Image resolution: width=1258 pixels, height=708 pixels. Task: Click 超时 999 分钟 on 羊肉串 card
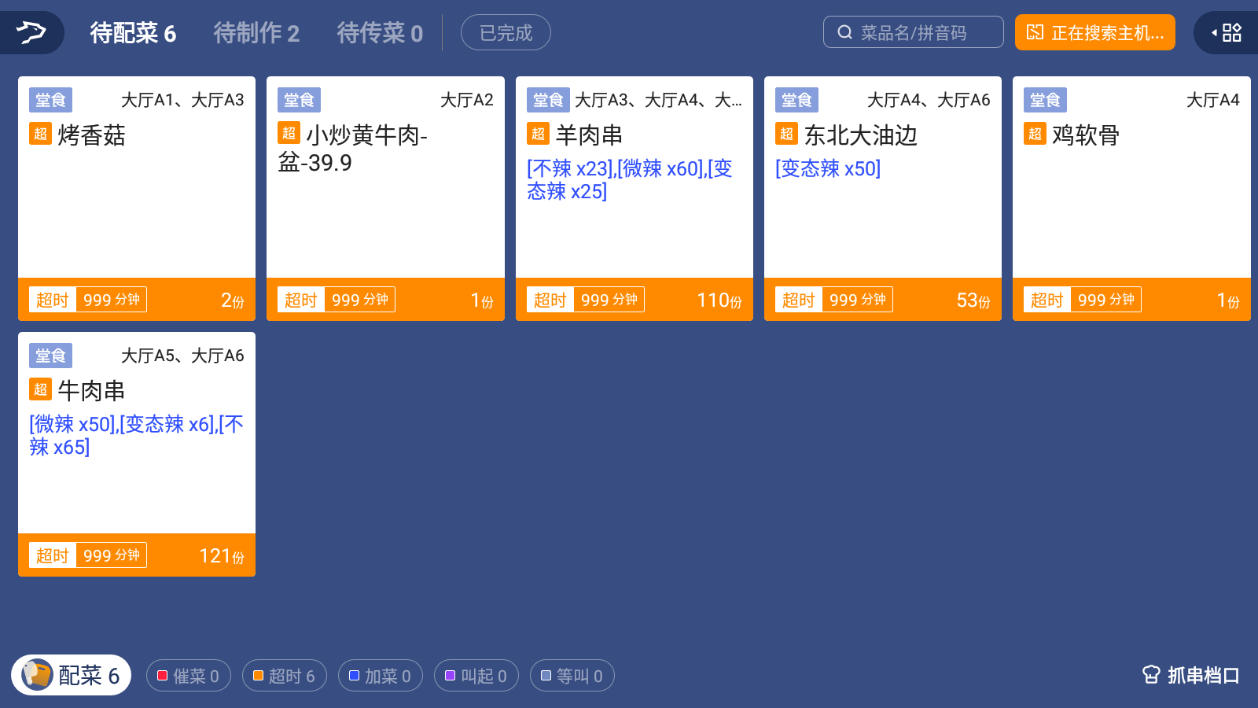pos(586,300)
